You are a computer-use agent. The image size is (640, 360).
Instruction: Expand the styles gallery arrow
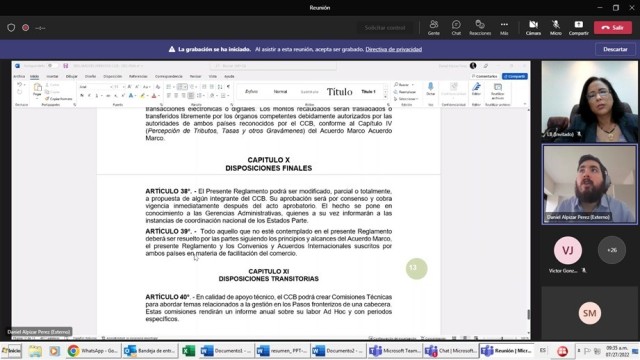(385, 98)
